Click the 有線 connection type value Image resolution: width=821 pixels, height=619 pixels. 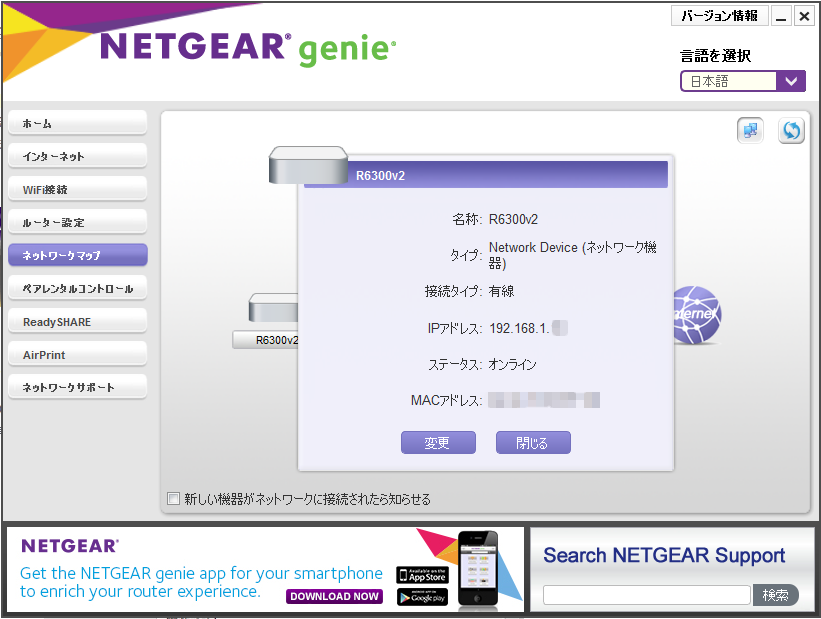(x=501, y=291)
